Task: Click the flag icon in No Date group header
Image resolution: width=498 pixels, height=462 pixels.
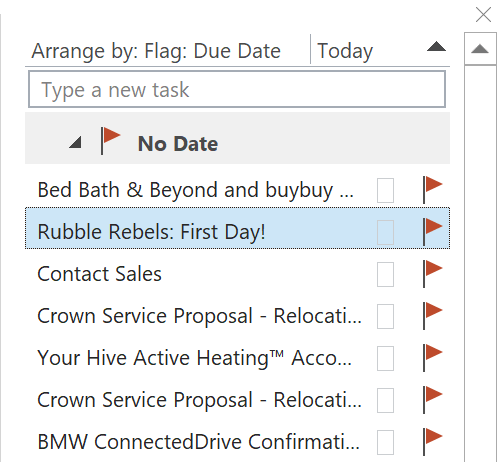Action: click(x=111, y=141)
